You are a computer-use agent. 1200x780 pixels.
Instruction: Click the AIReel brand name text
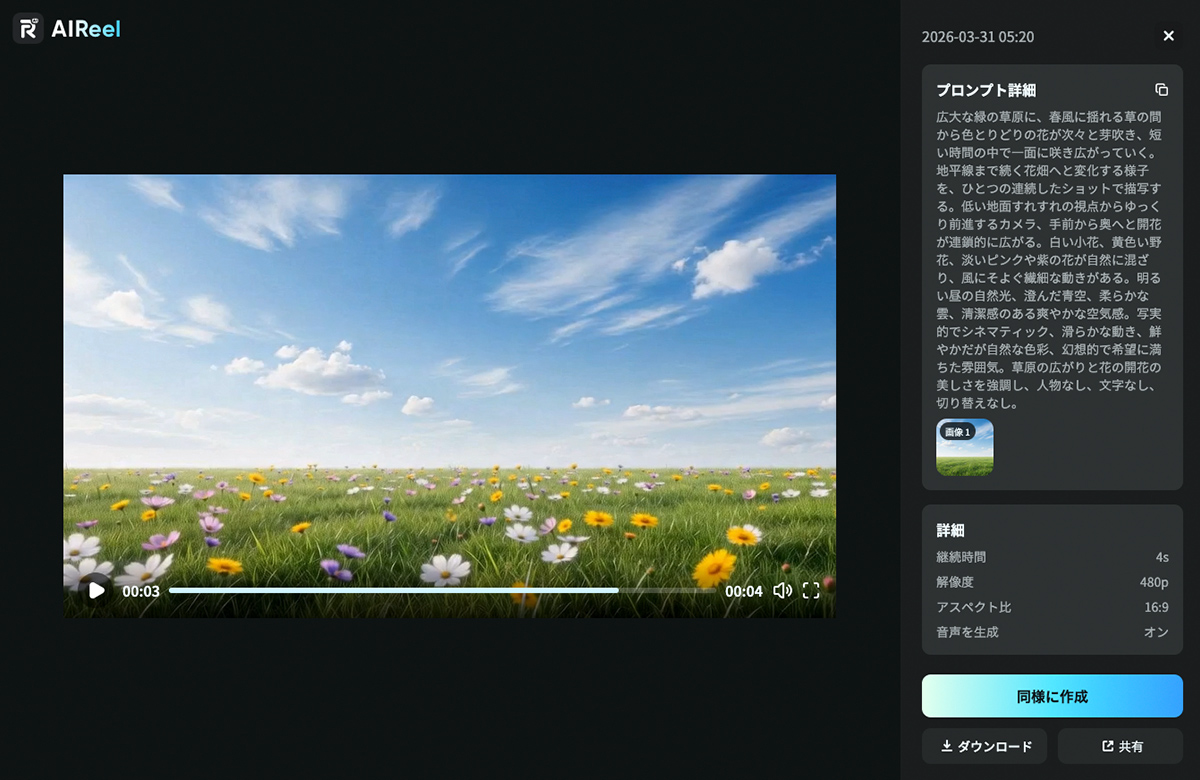pos(86,29)
